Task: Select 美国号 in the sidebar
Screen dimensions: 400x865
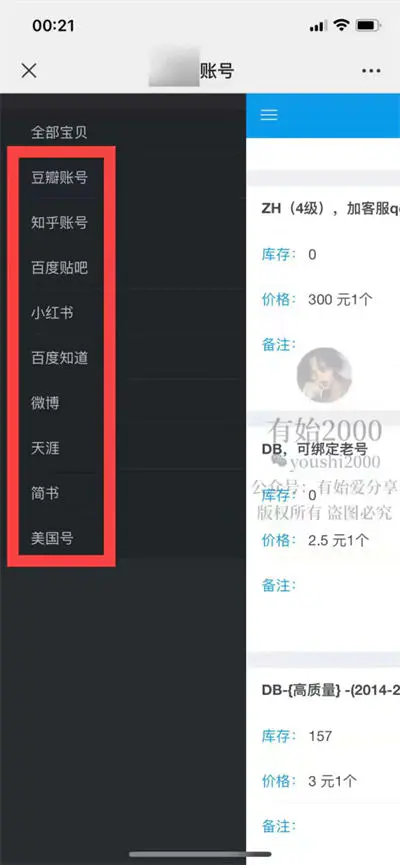Action: (52, 538)
